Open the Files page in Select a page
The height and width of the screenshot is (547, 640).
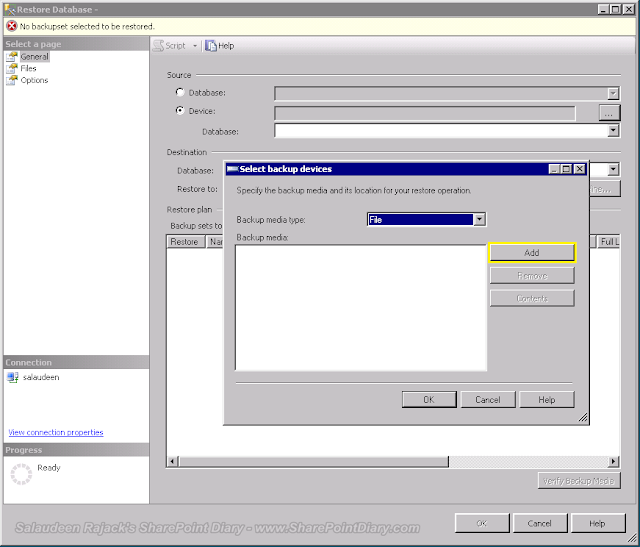coord(28,68)
